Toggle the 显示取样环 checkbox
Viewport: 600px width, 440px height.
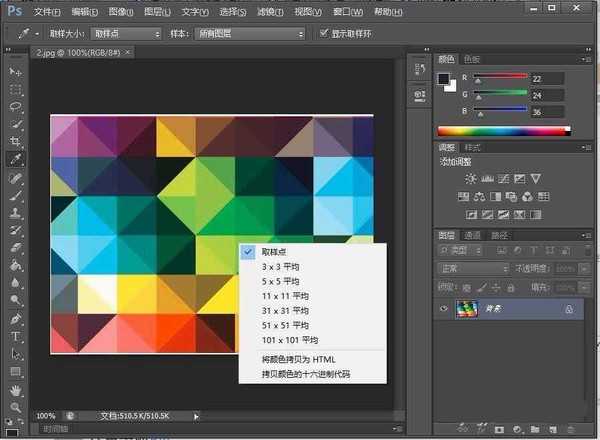pyautogui.click(x=323, y=33)
